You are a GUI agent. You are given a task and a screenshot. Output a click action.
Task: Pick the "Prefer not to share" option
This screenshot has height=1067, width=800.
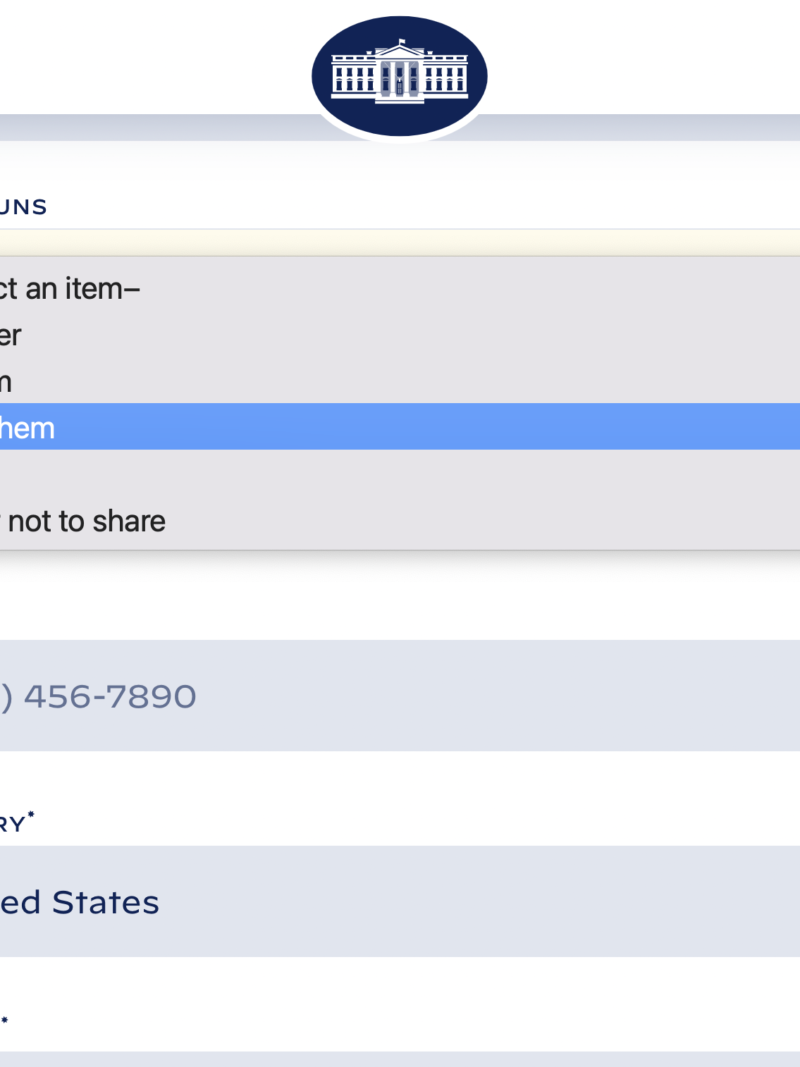coord(85,521)
